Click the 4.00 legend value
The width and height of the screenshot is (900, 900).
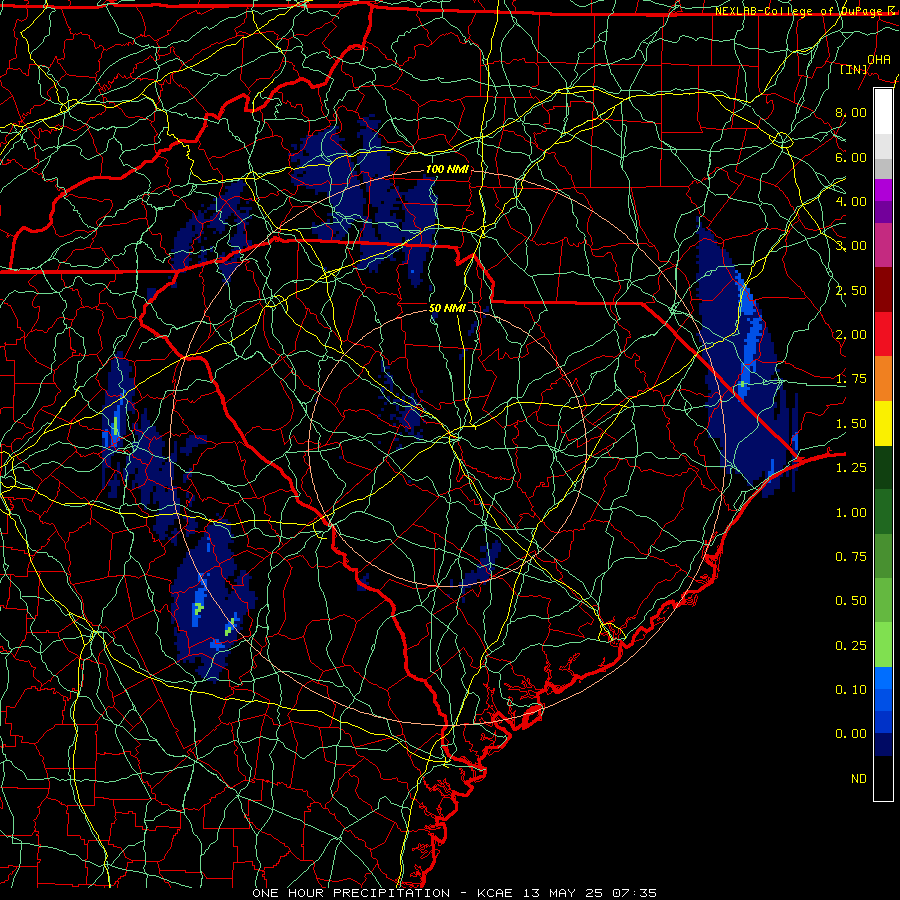851,201
